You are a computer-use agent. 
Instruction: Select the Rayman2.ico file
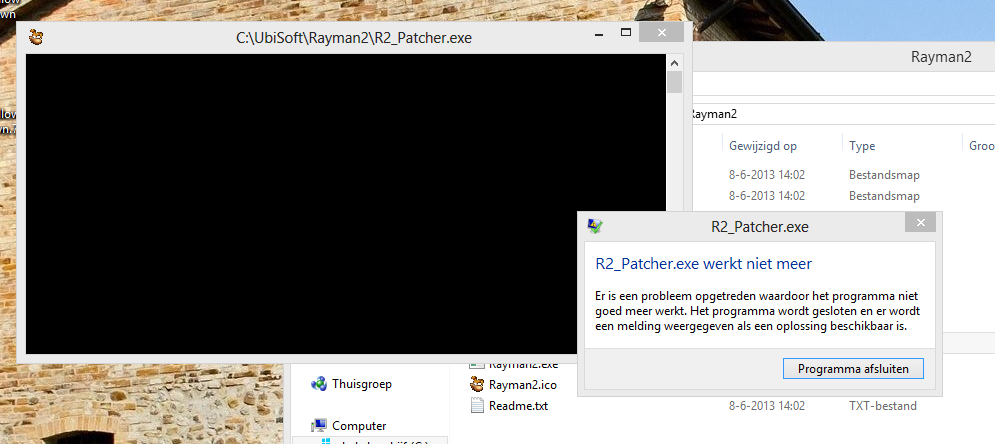(x=522, y=384)
